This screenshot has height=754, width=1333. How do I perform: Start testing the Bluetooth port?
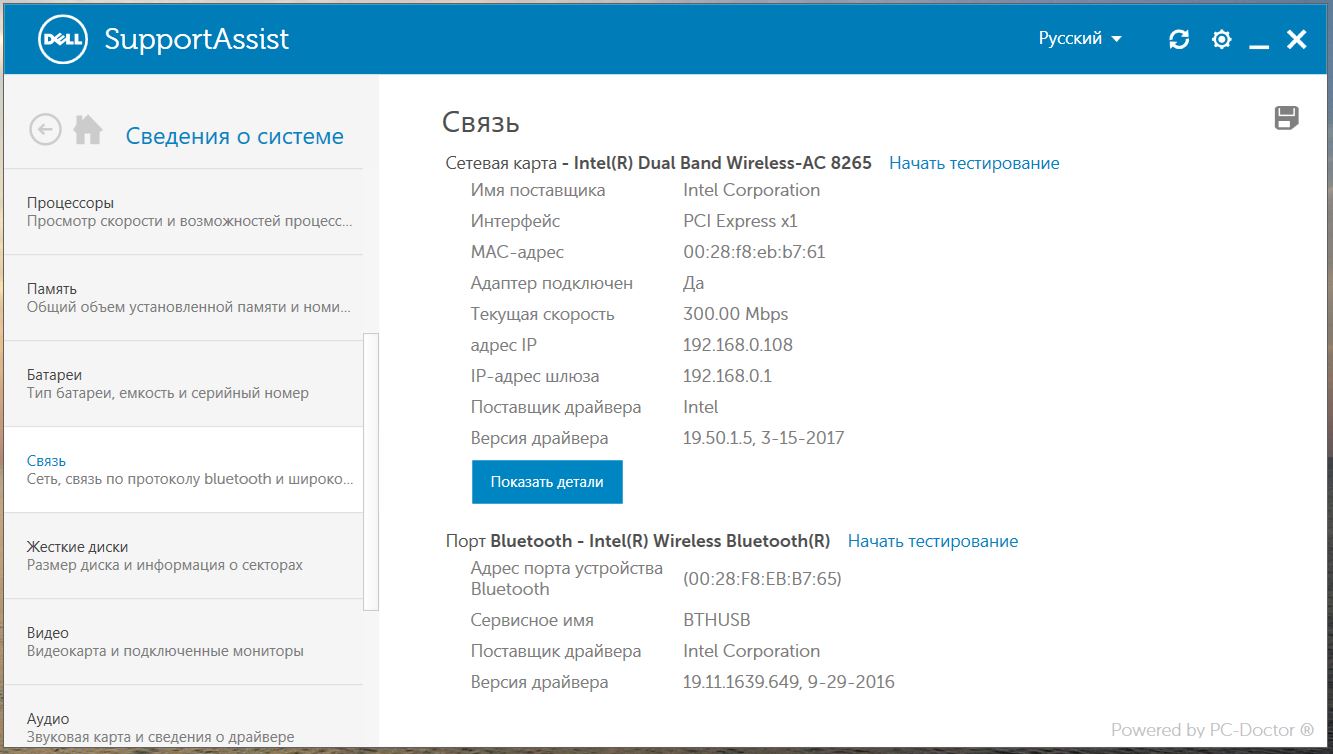click(x=933, y=541)
